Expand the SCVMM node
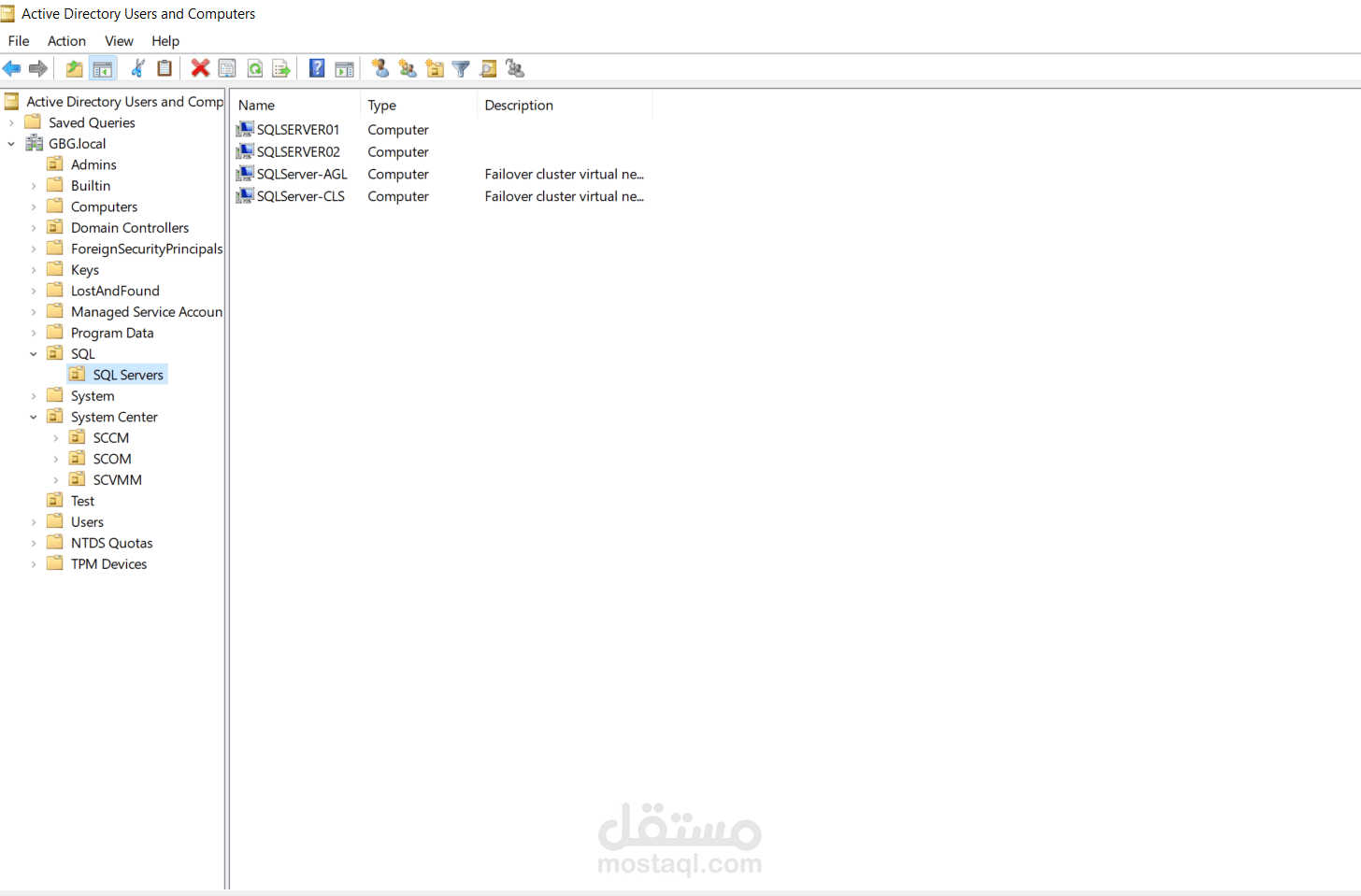Screen dimensions: 1361x896 [56, 480]
